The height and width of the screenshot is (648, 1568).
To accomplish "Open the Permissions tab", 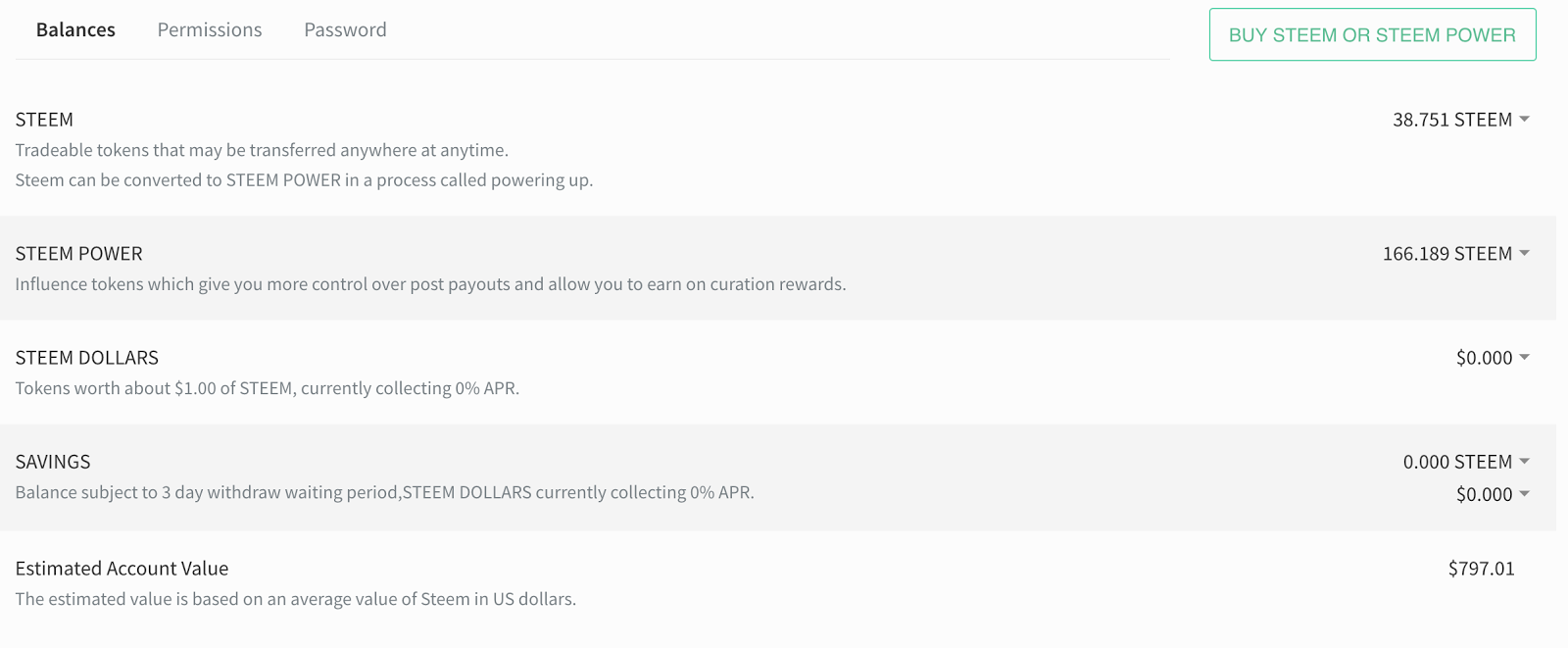I will pyautogui.click(x=210, y=30).
